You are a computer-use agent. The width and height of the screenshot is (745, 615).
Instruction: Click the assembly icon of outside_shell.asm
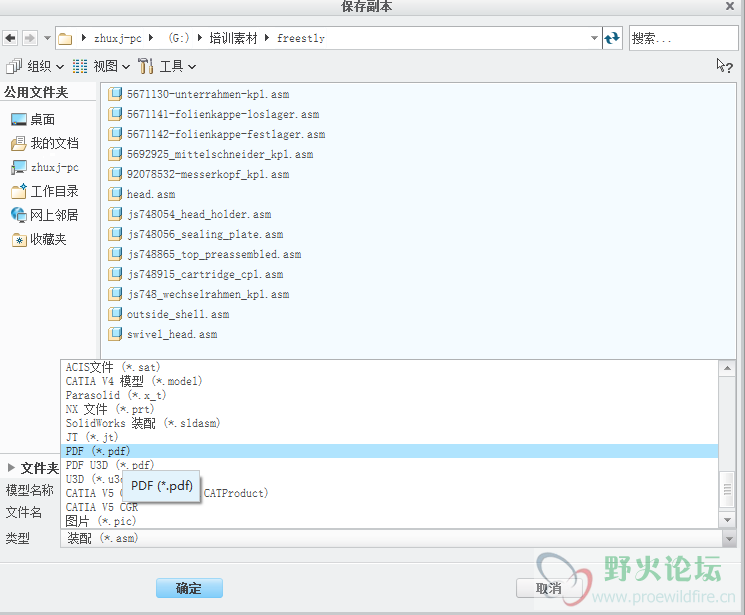coord(115,313)
